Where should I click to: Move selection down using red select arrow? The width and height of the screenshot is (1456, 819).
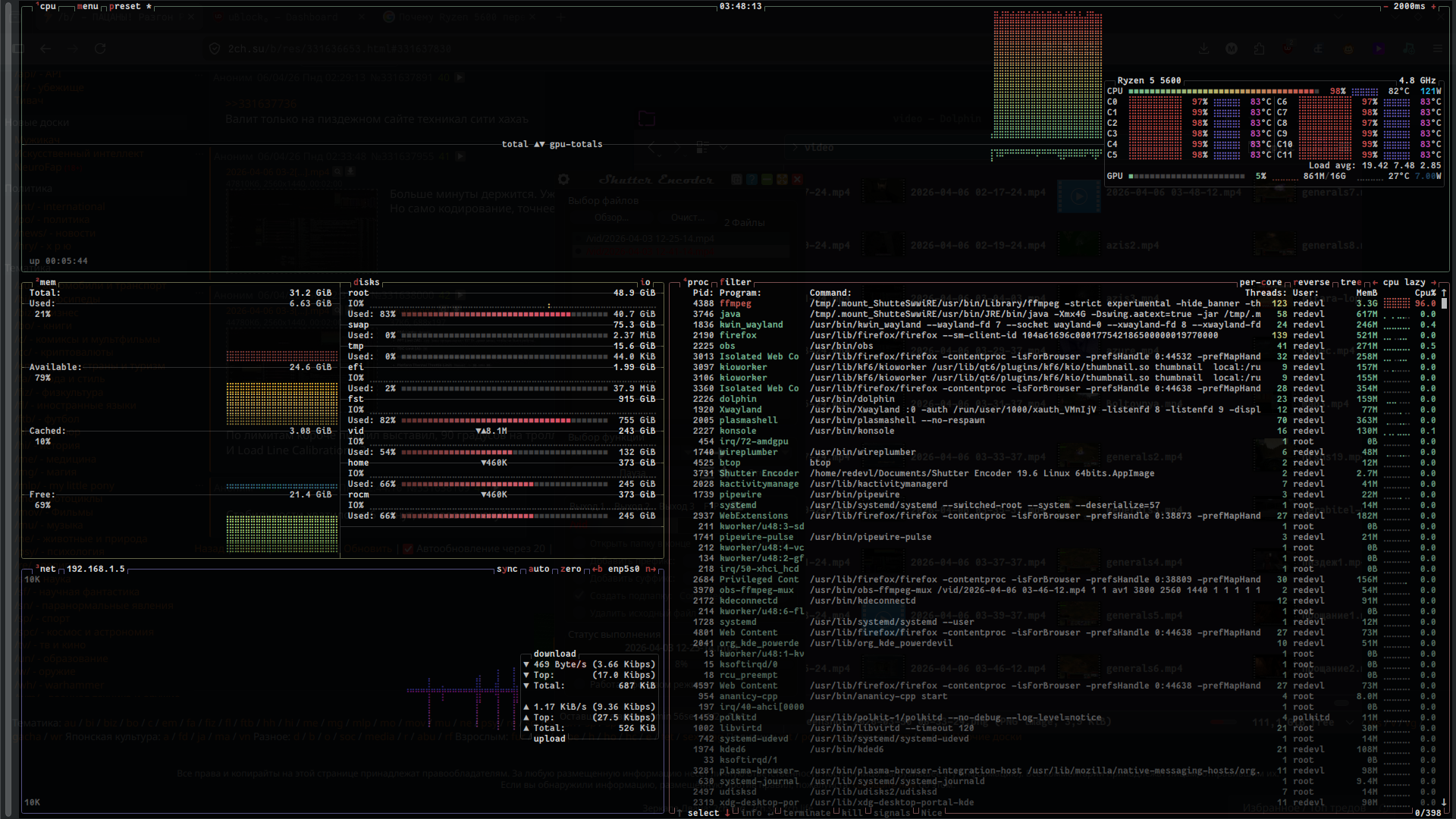[727, 813]
